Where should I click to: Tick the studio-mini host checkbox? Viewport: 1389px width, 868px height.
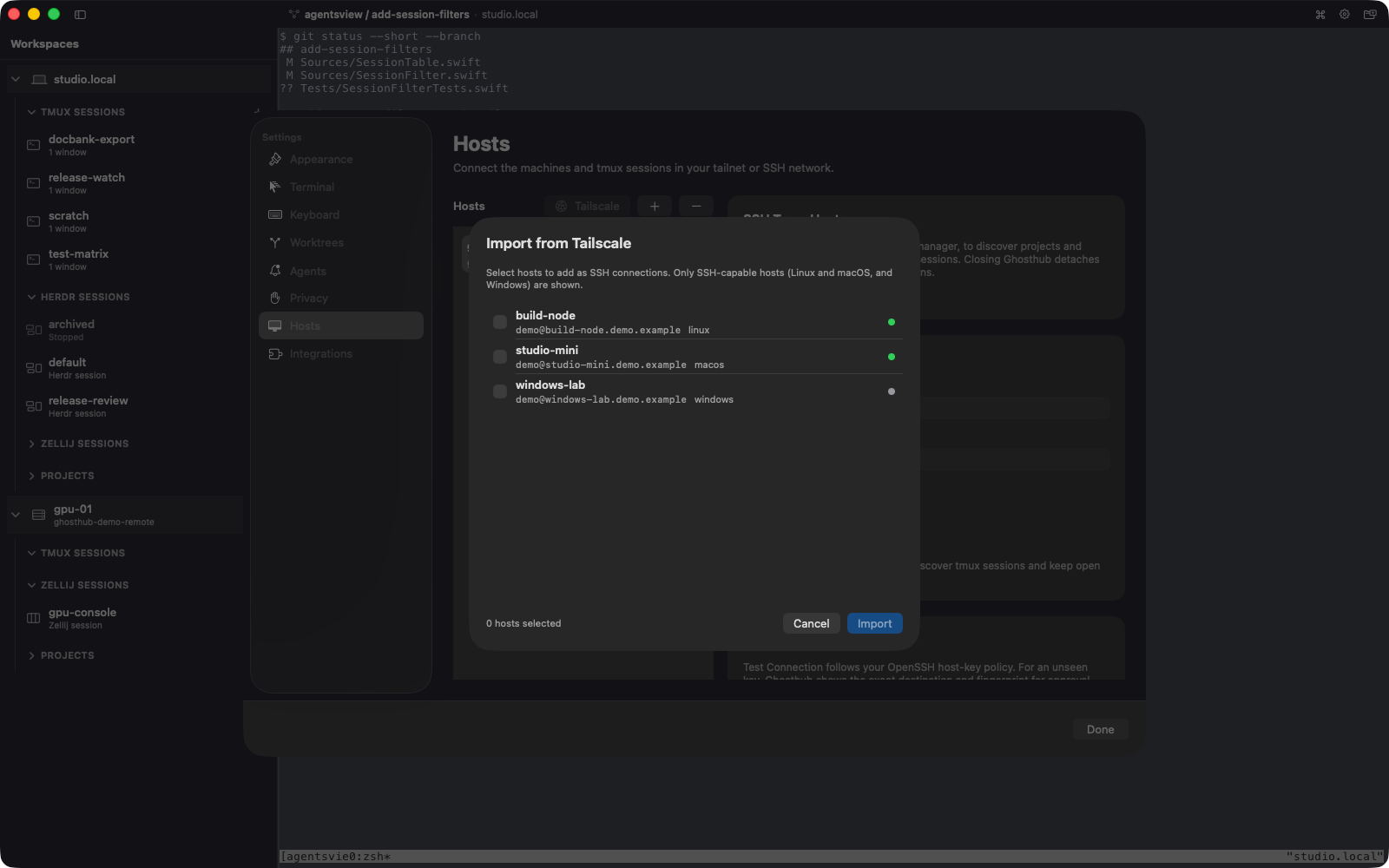click(x=500, y=357)
